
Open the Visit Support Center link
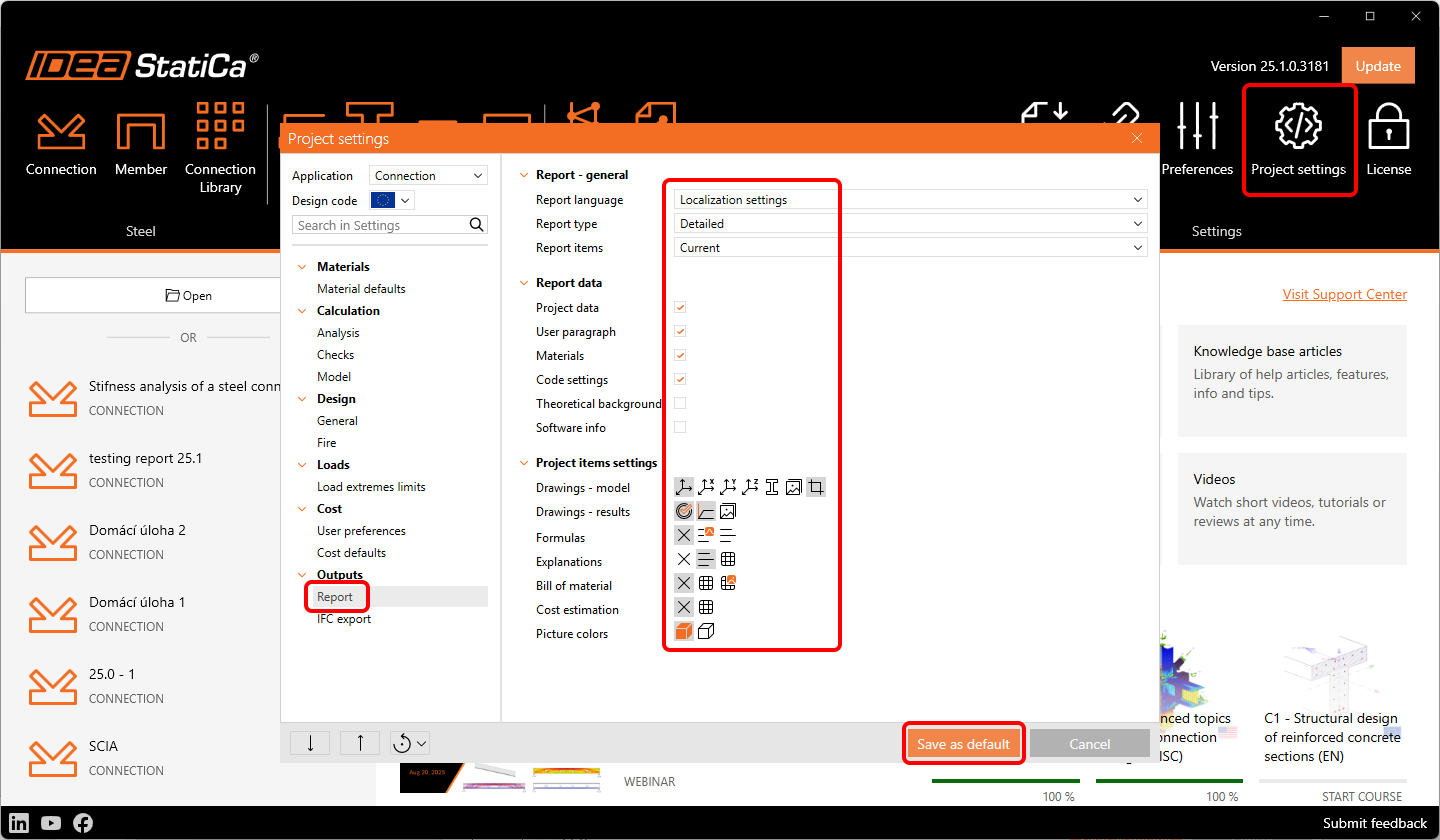[1344, 295]
